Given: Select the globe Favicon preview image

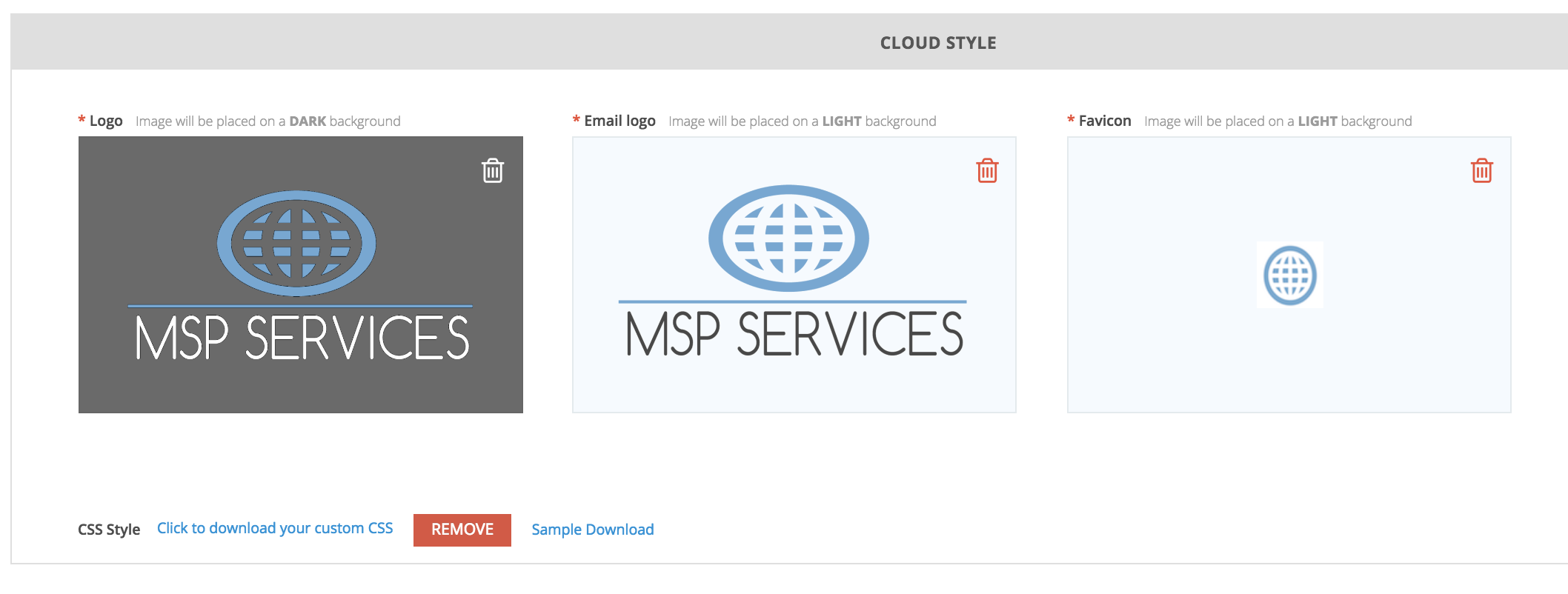Looking at the screenshot, I should coord(1290,275).
